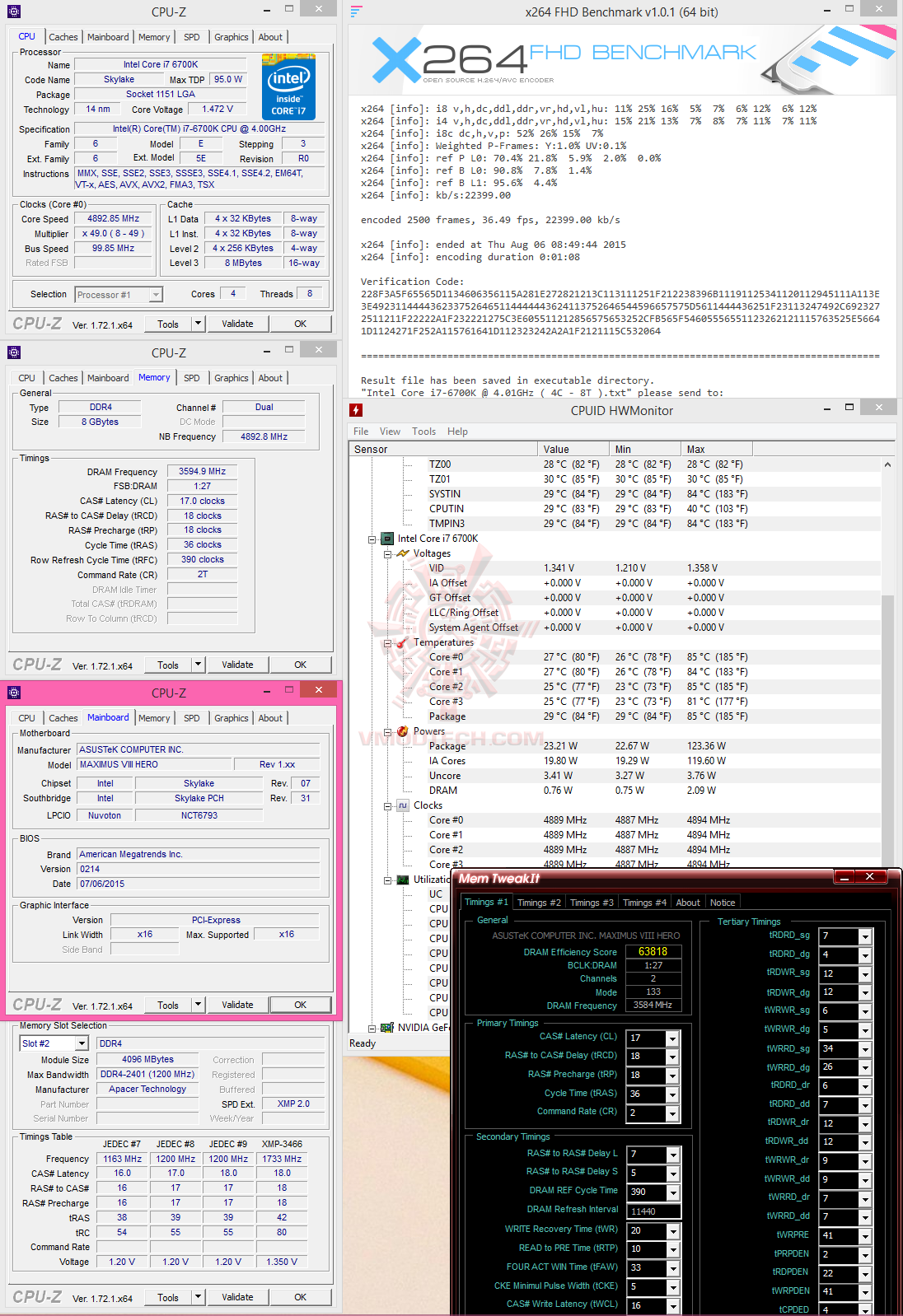Collapse the Intel Core i7 6700K tree node
Screen dimensions: 903x1316
372,539
